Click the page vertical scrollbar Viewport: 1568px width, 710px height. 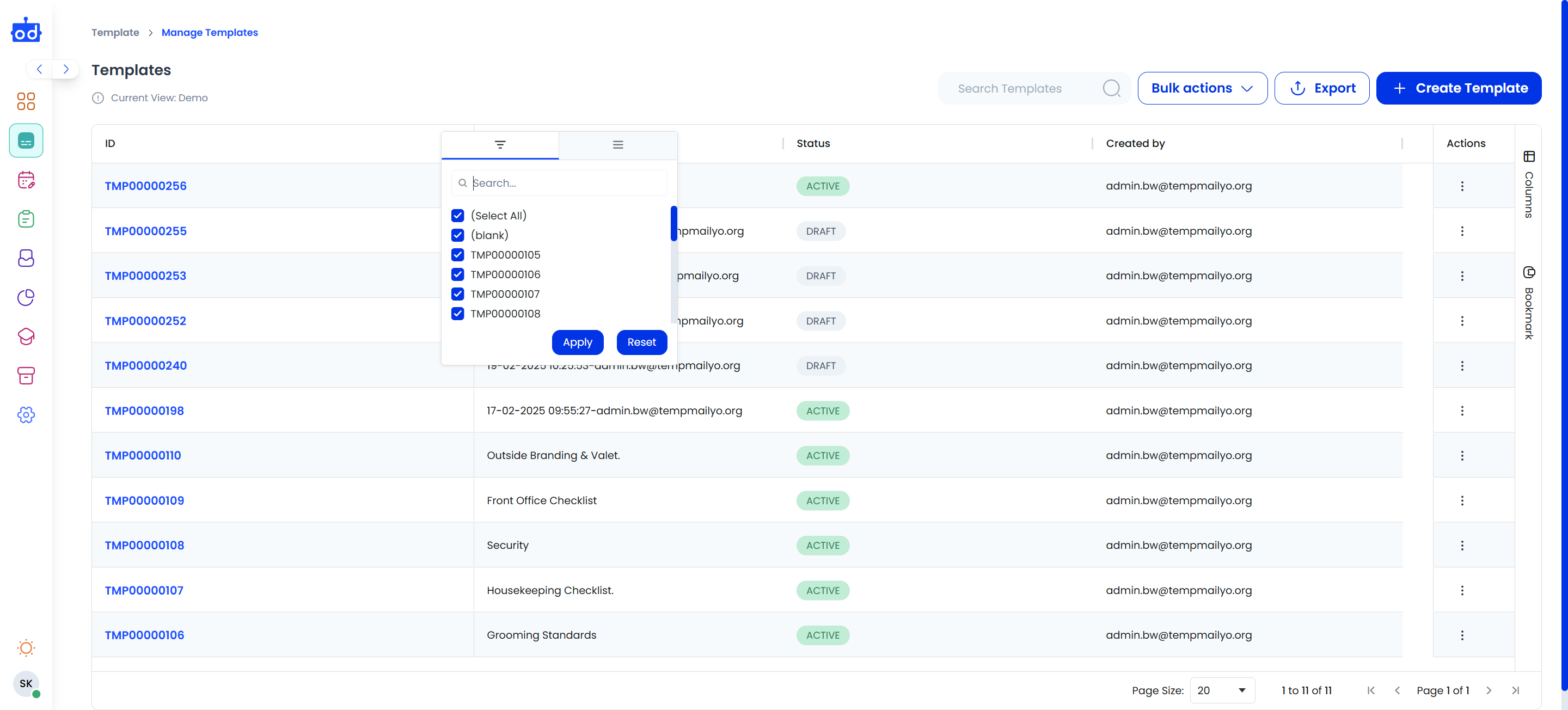[x=1564, y=345]
